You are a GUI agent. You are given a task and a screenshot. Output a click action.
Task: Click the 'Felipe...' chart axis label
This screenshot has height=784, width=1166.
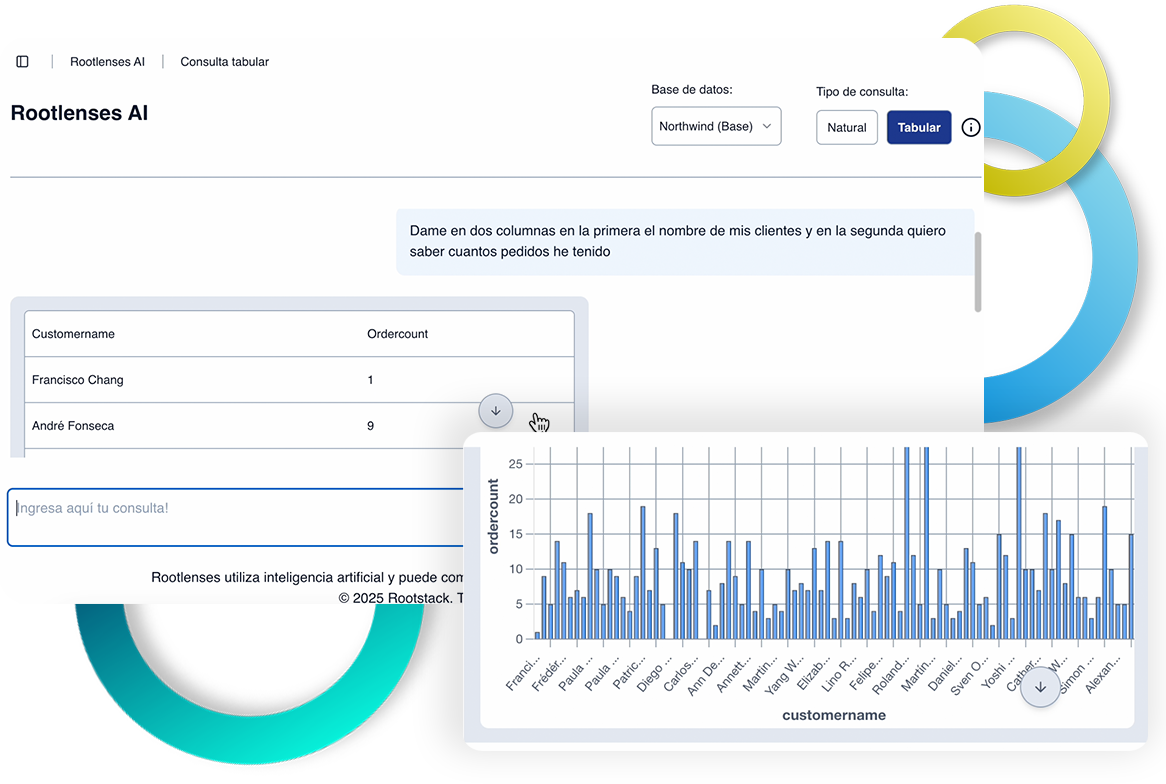(866, 673)
